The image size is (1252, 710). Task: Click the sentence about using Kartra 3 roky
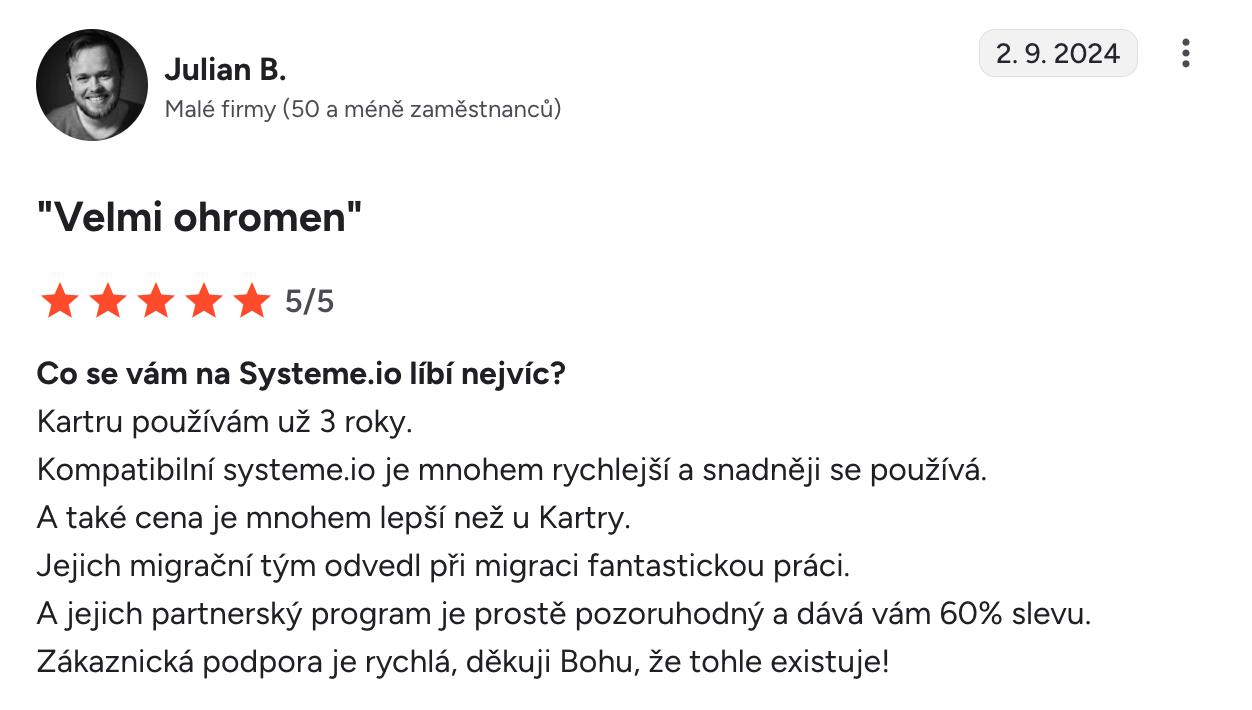[x=224, y=422]
